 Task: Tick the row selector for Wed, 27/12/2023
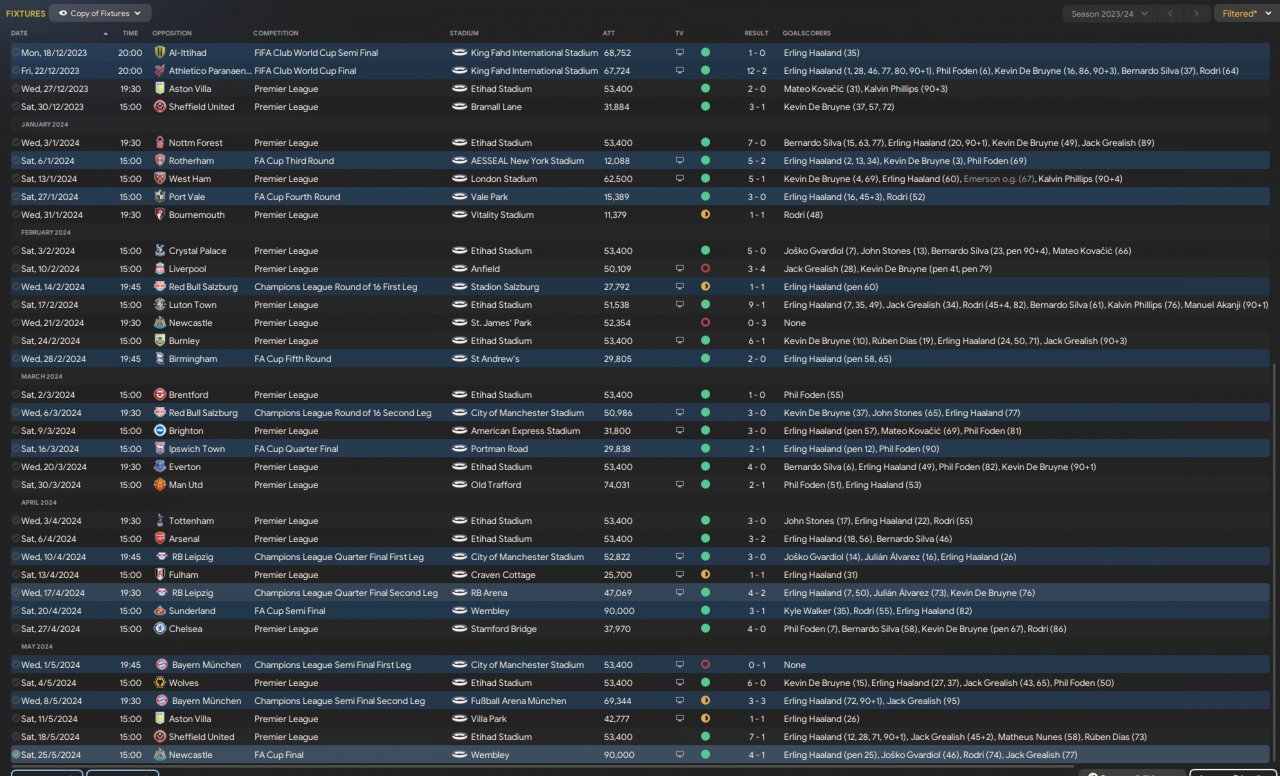click(15, 88)
